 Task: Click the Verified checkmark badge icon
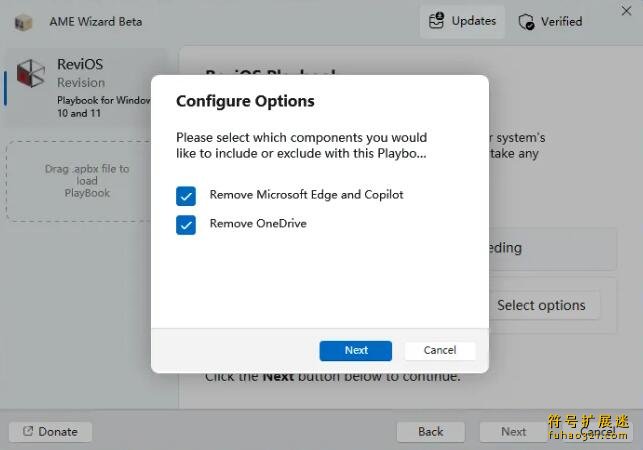pyautogui.click(x=526, y=21)
